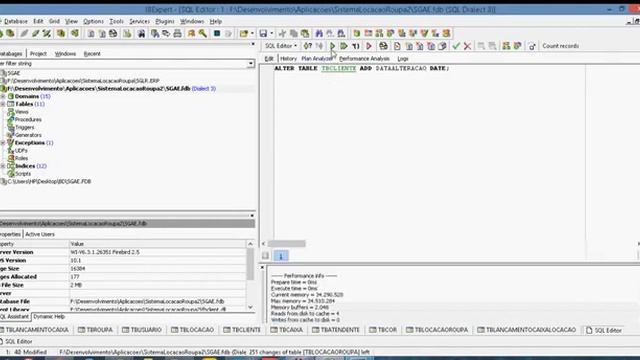Select Views in the database tree
This screenshot has width=640, height=360.
22,112
